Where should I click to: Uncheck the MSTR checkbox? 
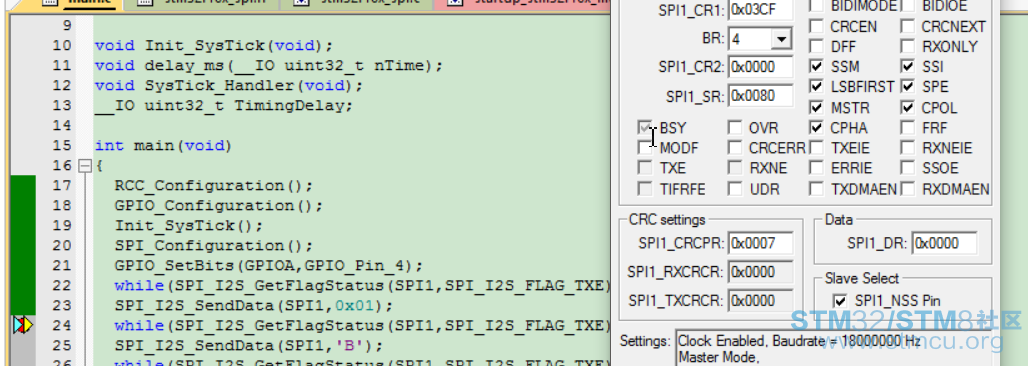click(x=816, y=107)
